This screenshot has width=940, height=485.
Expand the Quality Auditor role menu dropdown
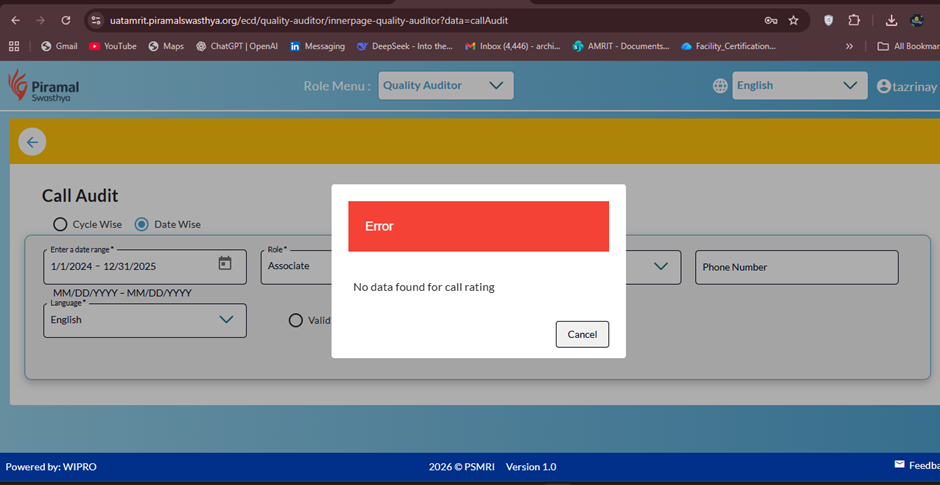coord(444,86)
